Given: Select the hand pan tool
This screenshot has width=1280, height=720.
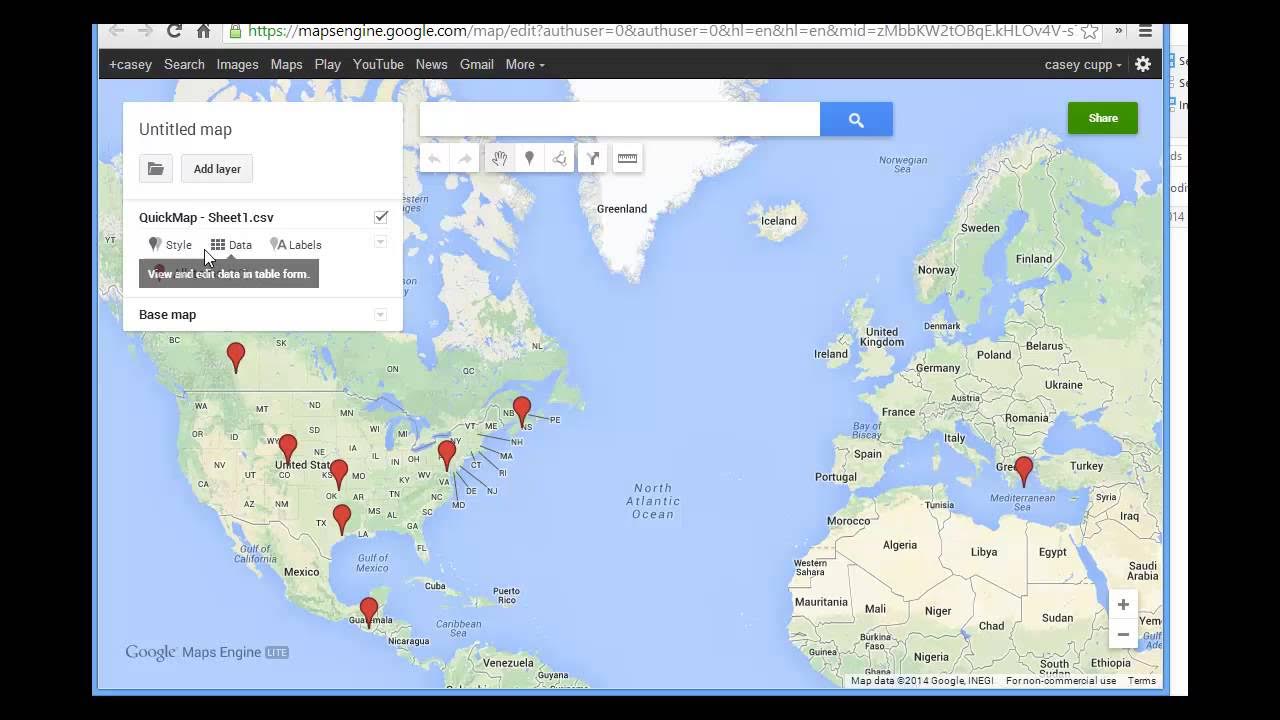Looking at the screenshot, I should pos(499,158).
